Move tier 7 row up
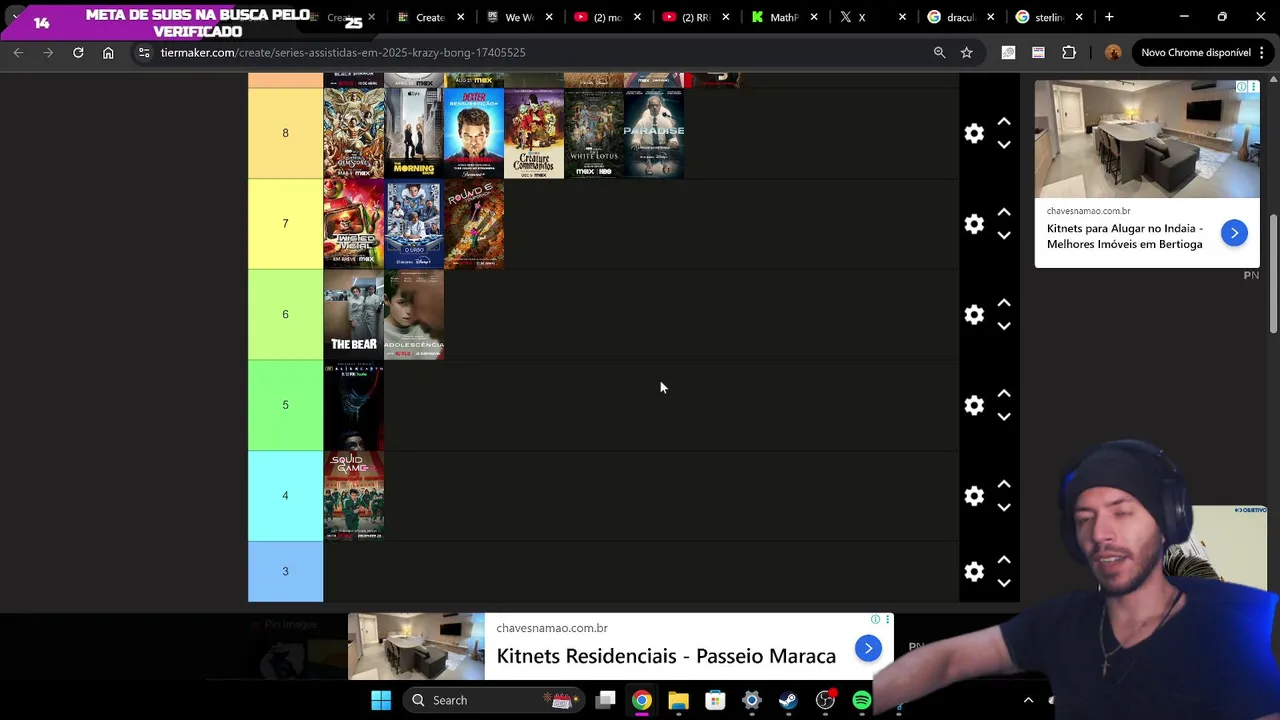The width and height of the screenshot is (1280, 720). coord(1004,212)
